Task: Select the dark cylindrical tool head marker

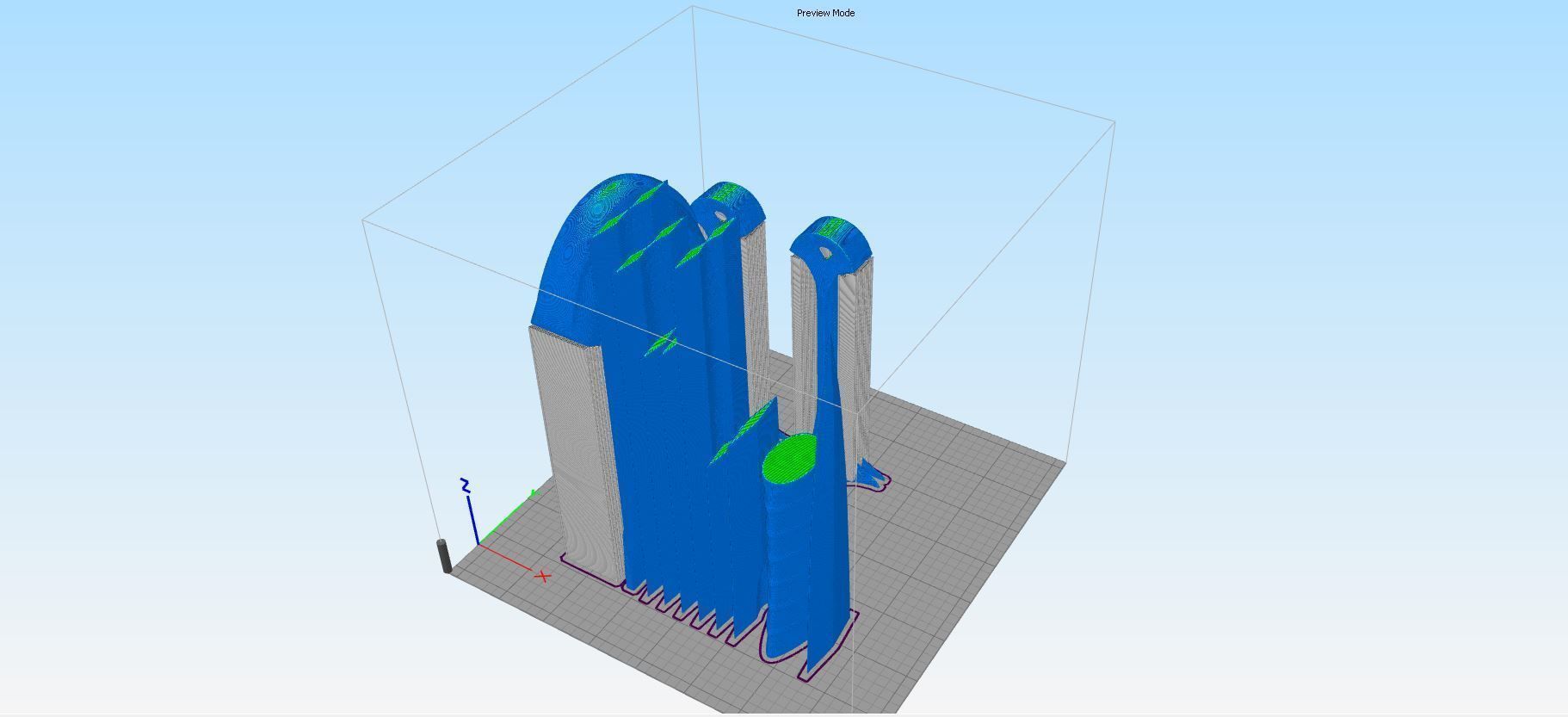Action: [x=445, y=556]
